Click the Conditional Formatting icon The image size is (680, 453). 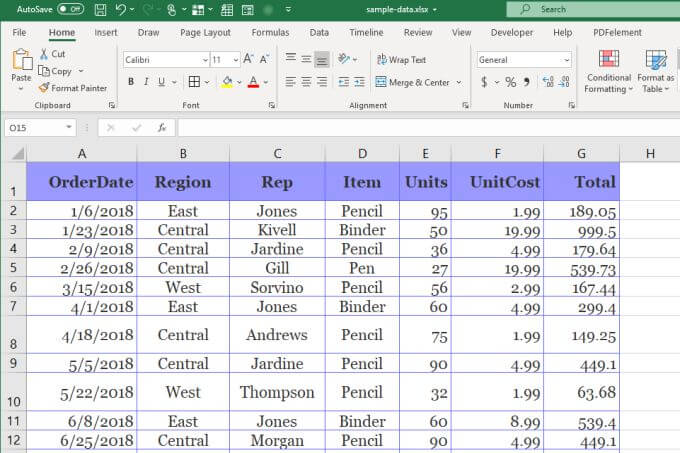coord(608,60)
